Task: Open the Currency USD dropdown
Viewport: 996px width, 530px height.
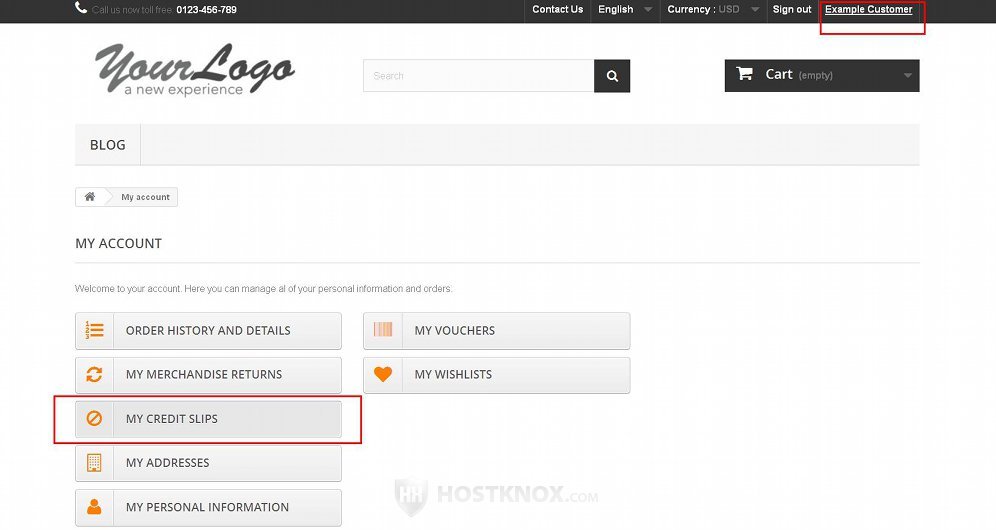Action: 713,10
